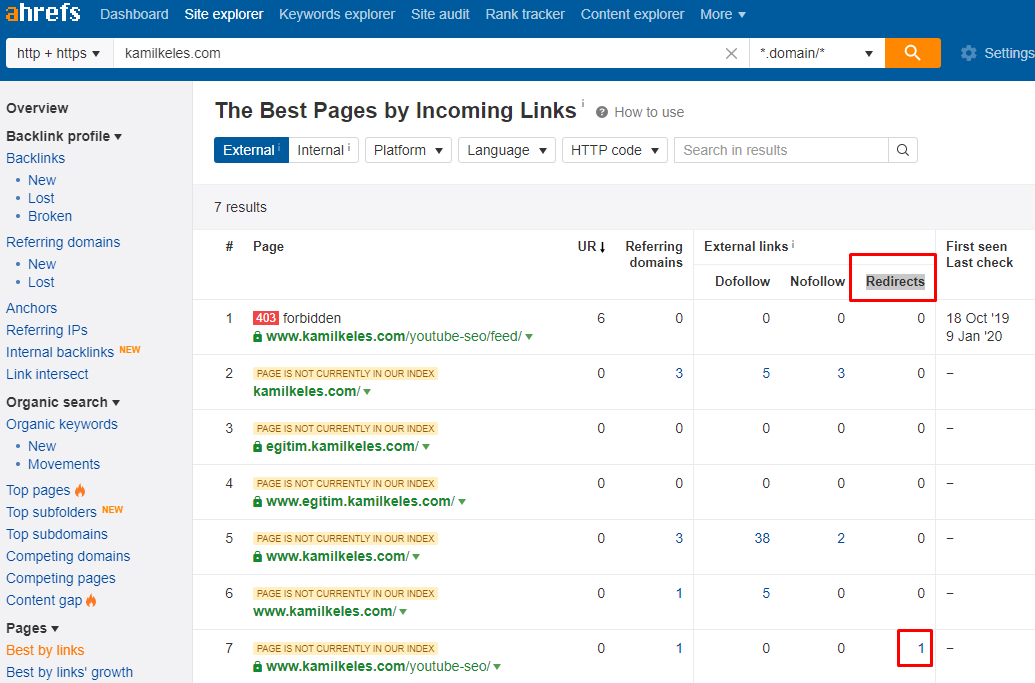Click the lock icon beside egitim.kamilkeles.com/
Screen dimensions: 1035x683
(x=257, y=447)
